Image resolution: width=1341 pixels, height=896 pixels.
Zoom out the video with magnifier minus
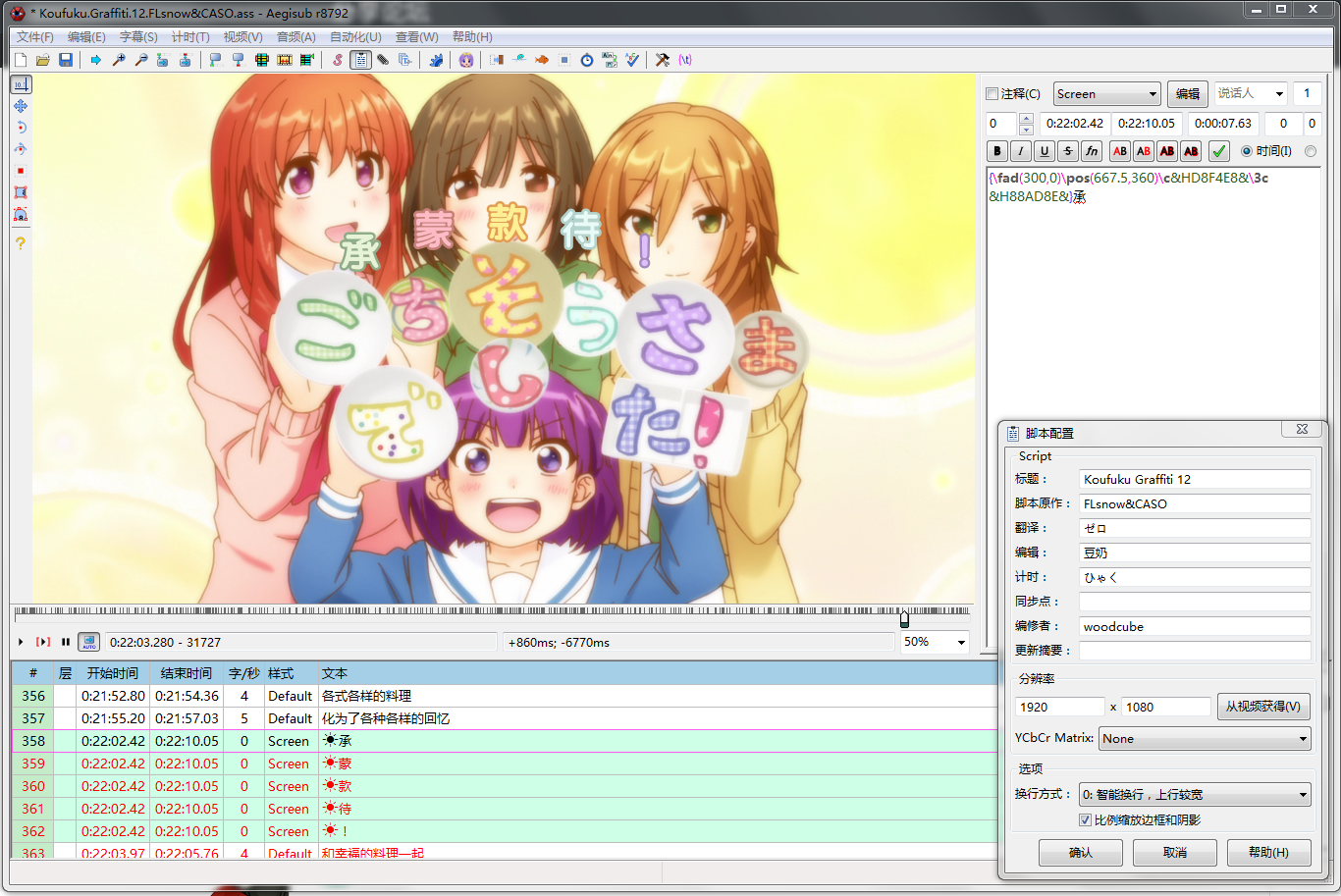[x=141, y=60]
